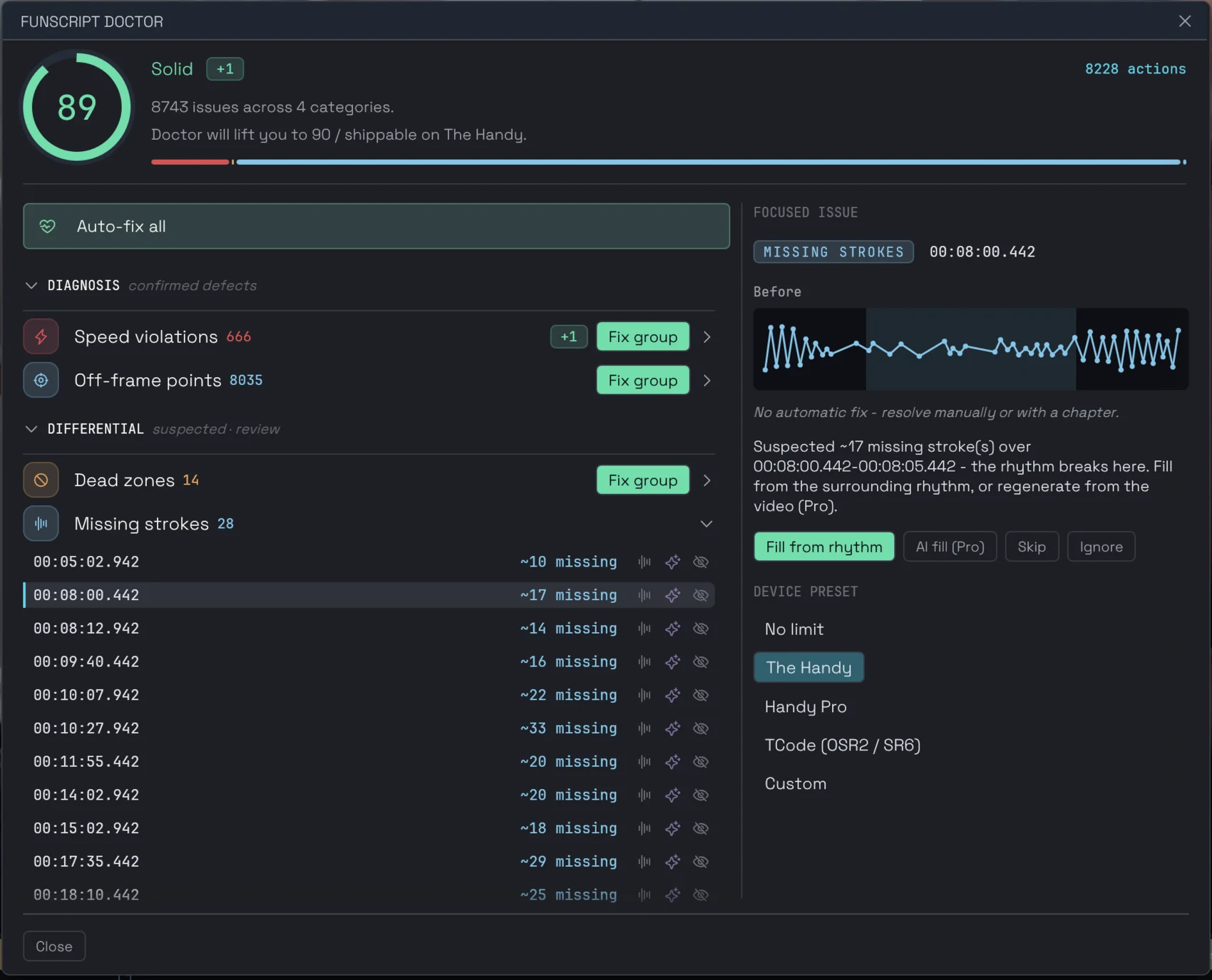Click the 8228 actions link
Image resolution: width=1212 pixels, height=980 pixels.
pos(1135,69)
